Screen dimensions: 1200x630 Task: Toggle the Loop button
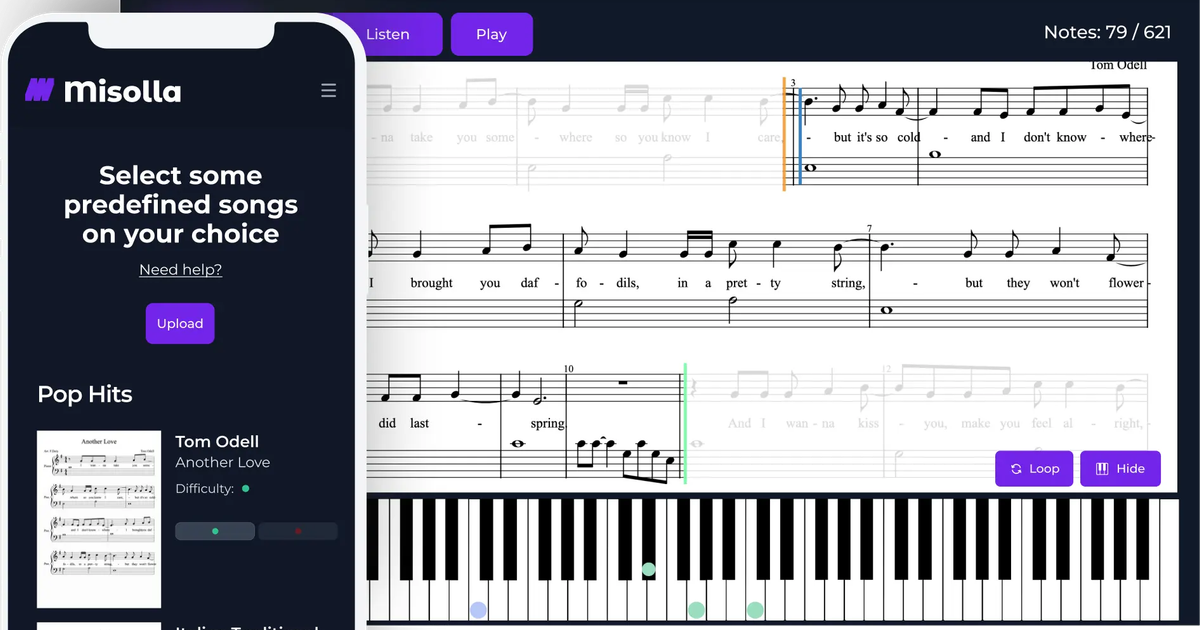click(x=1034, y=468)
